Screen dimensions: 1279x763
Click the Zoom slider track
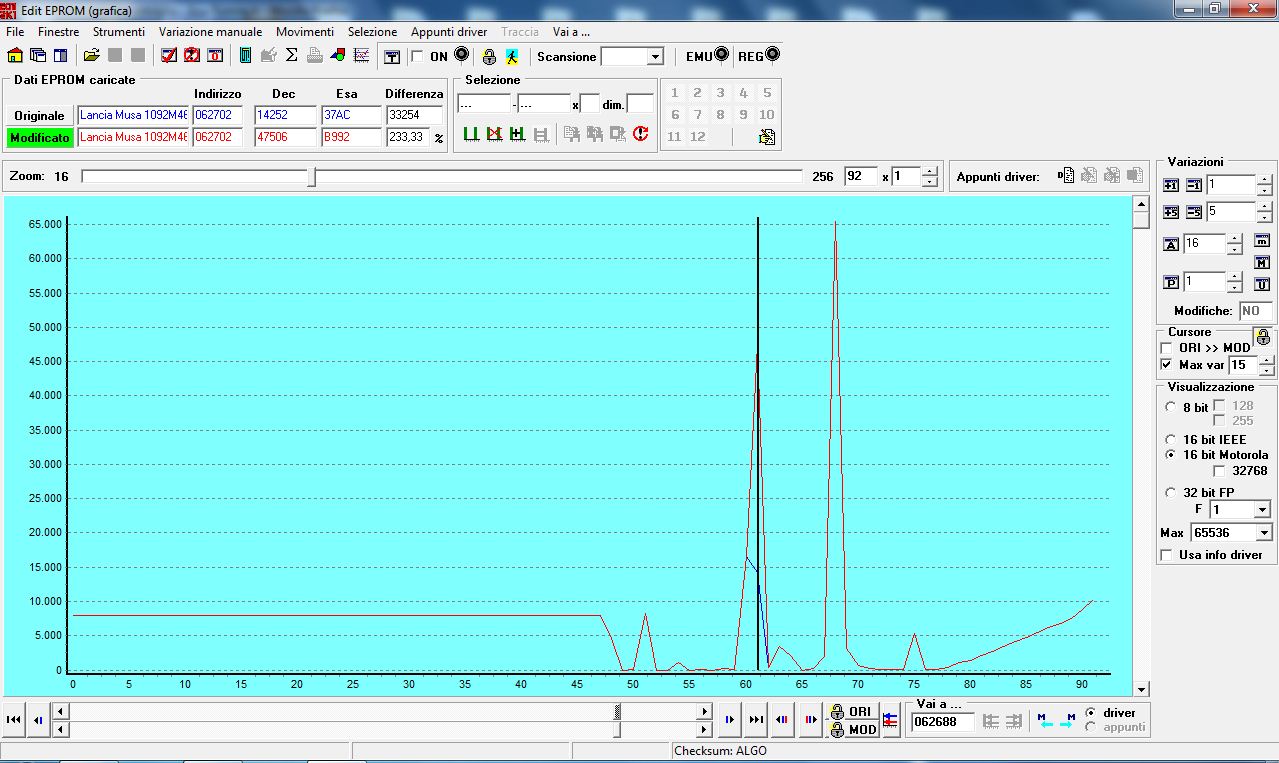pos(441,177)
